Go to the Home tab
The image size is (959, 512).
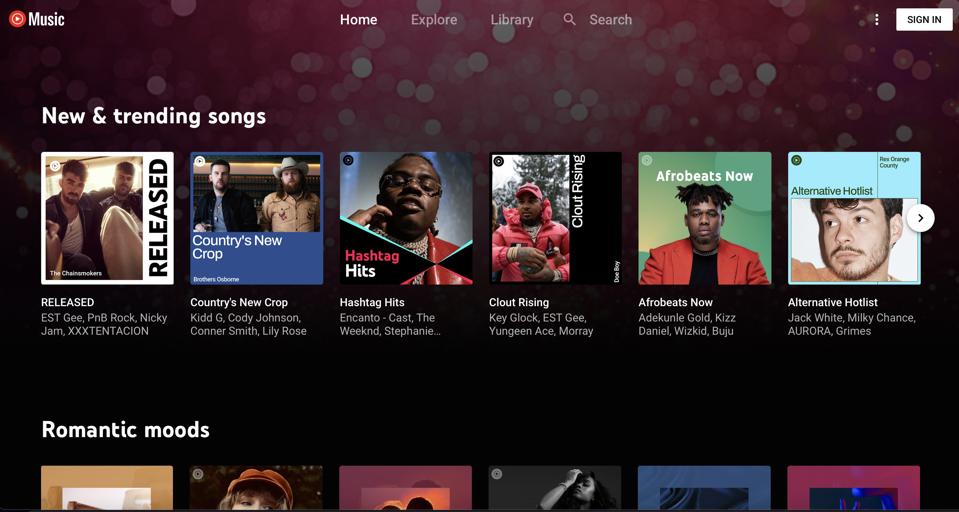(358, 19)
